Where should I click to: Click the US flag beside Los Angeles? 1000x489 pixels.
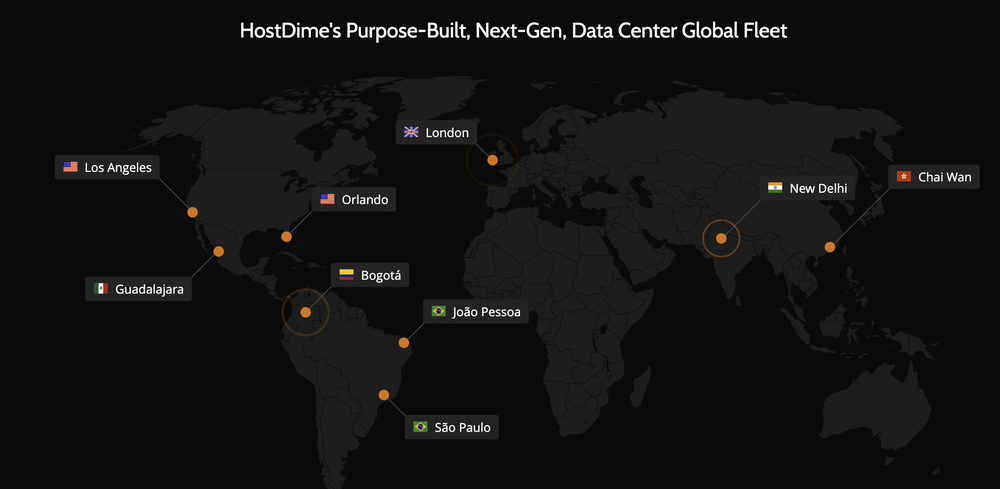point(70,167)
